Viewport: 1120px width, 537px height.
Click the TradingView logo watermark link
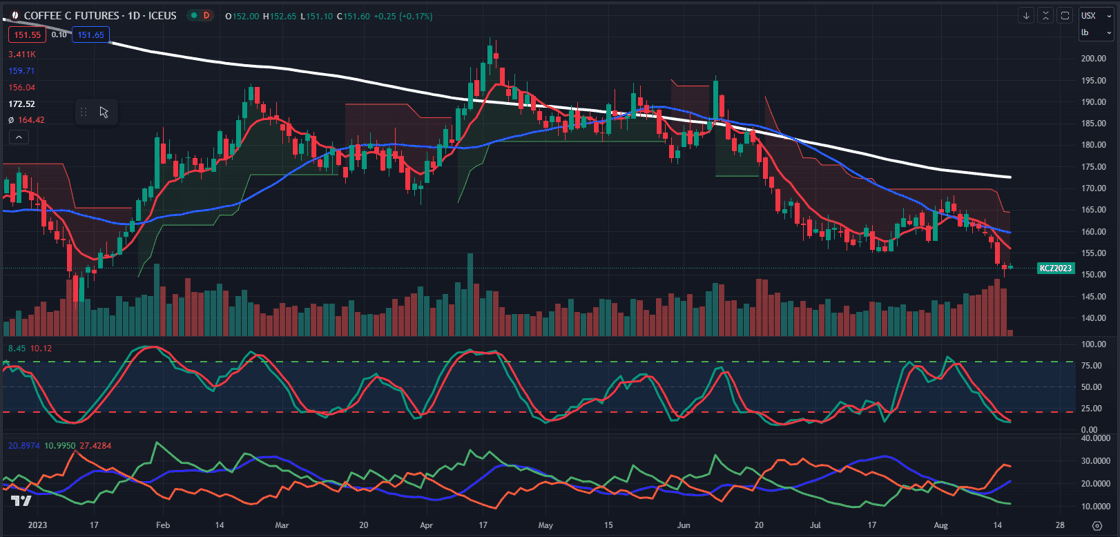click(21, 501)
